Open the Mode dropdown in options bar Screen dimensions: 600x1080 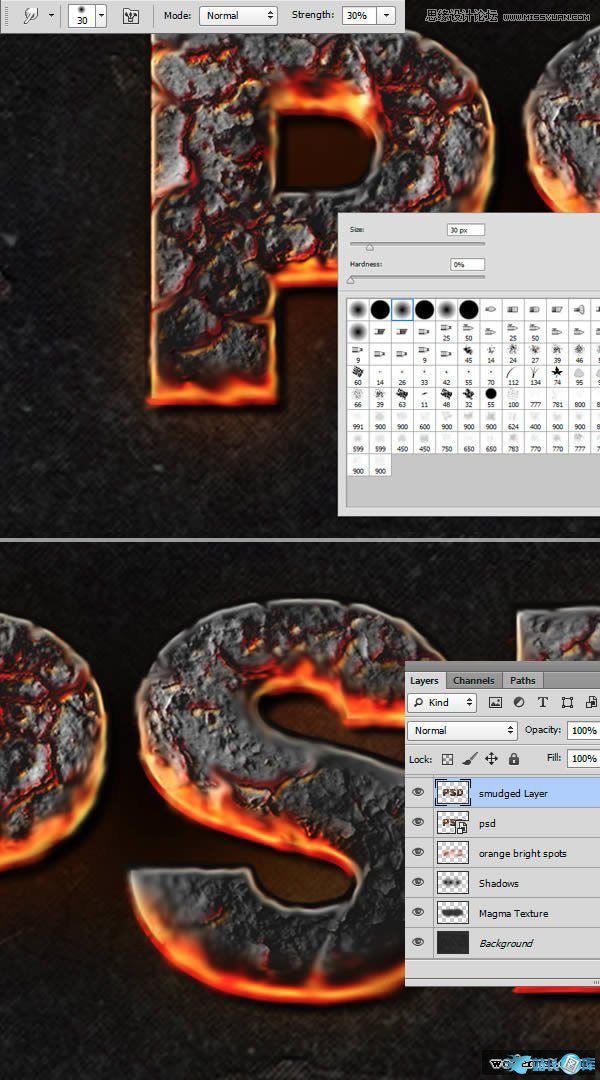pos(238,16)
